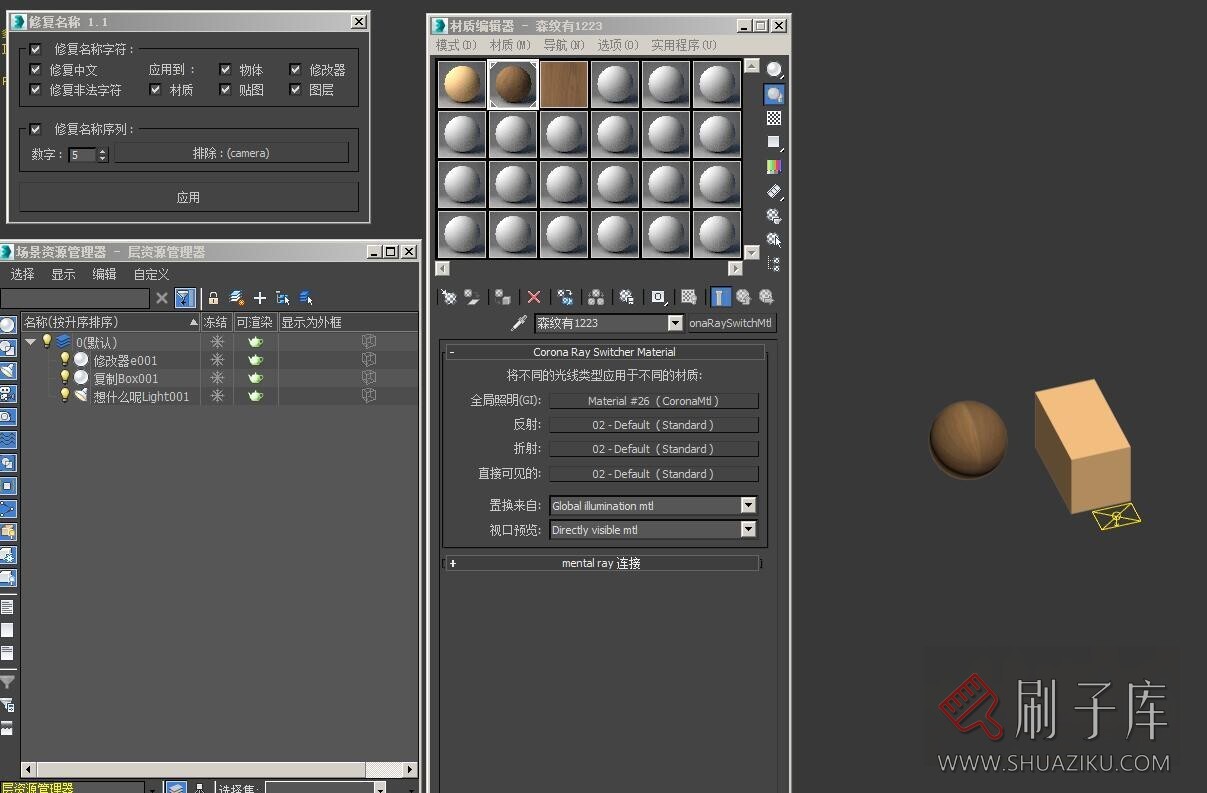Click the 应用 button
1207x793 pixels.
coord(188,197)
